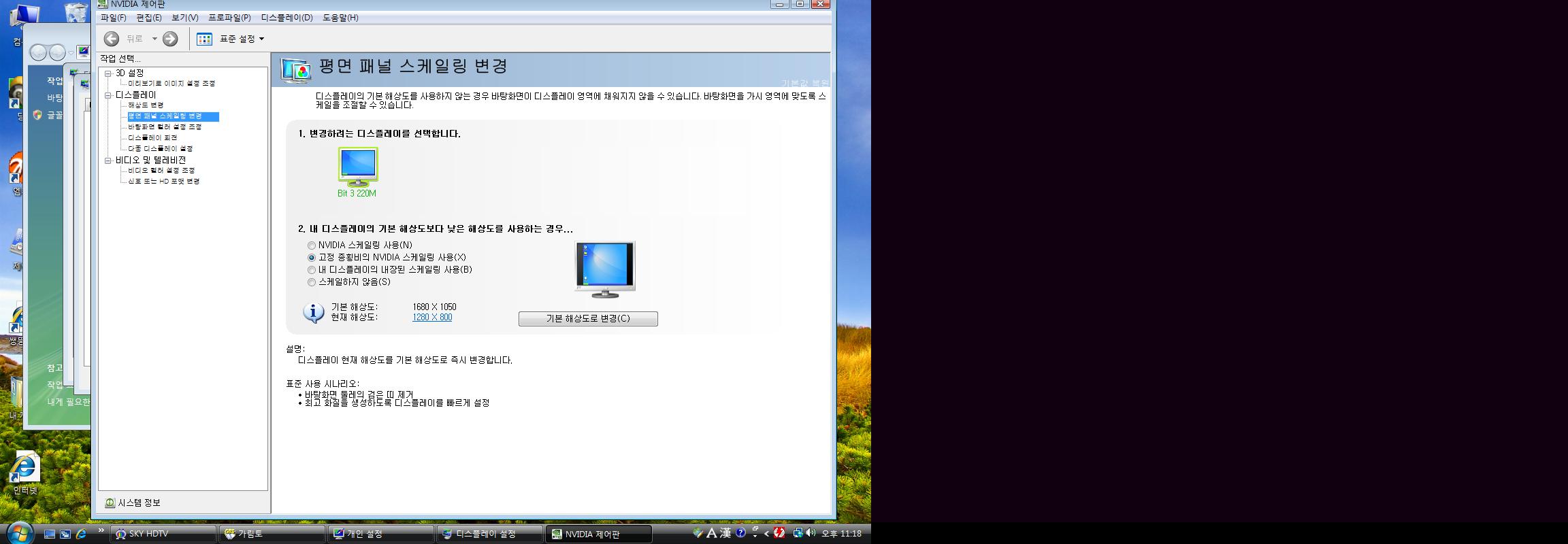
Task: Collapse the 3D 설정 tree node
Action: click(x=108, y=73)
